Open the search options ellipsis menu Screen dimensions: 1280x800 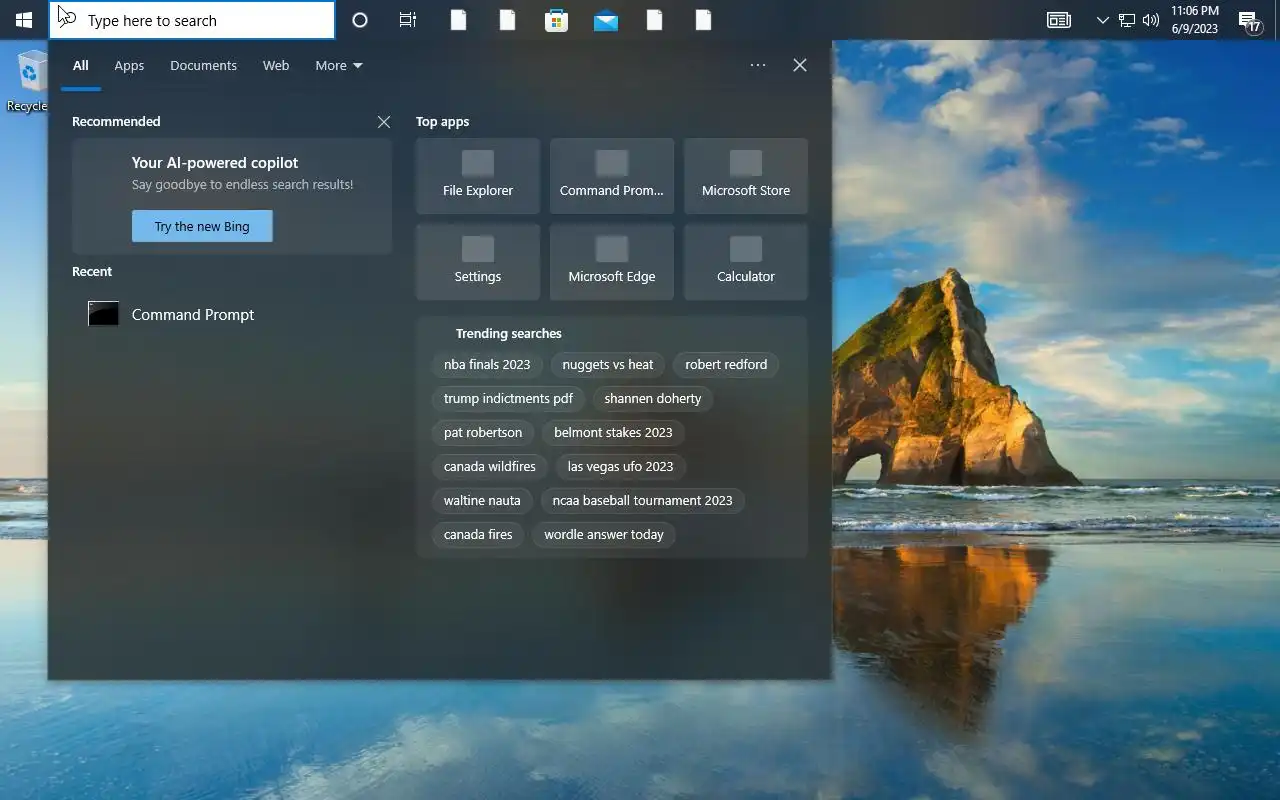point(758,65)
